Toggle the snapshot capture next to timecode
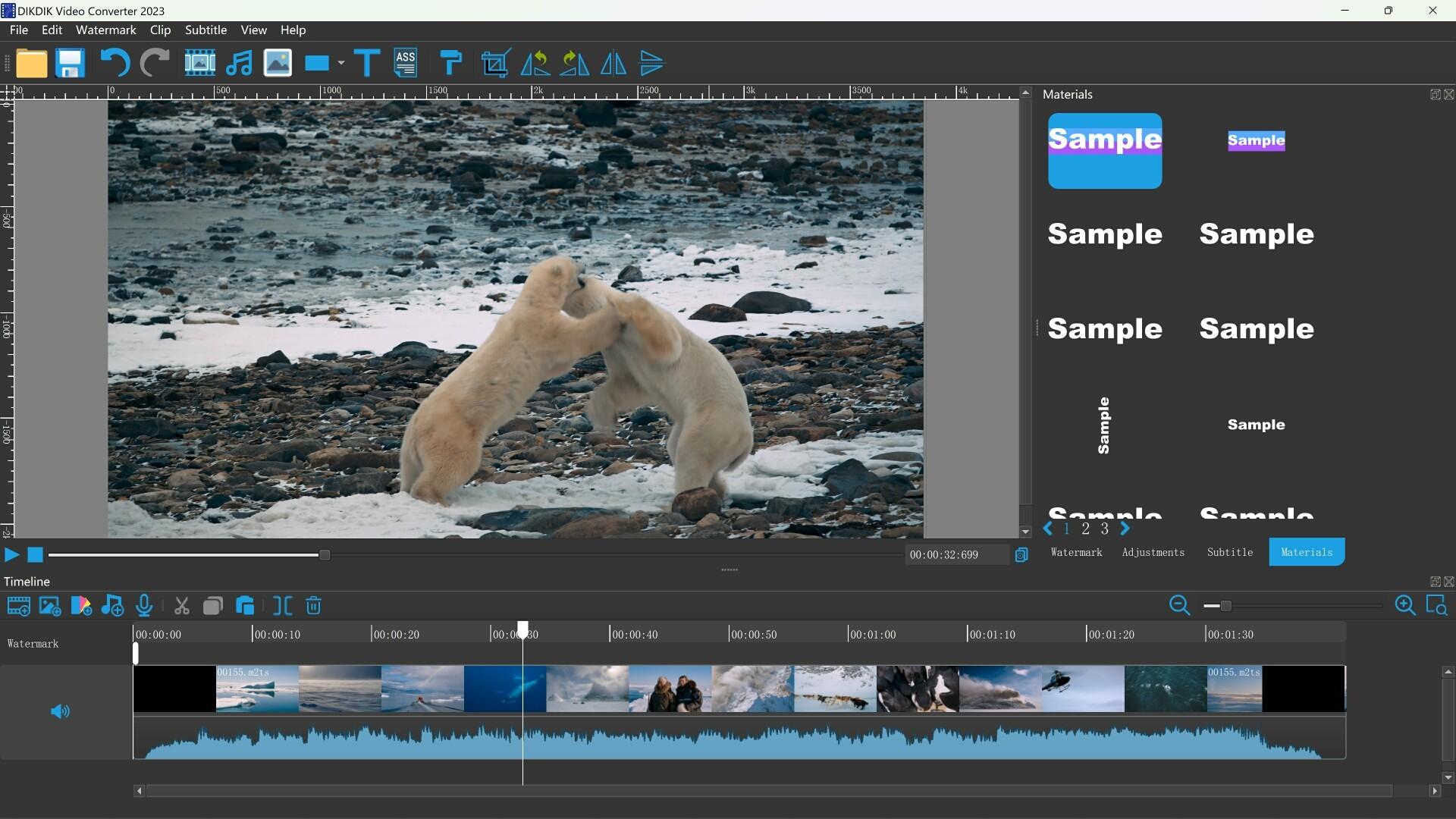 (x=1021, y=554)
